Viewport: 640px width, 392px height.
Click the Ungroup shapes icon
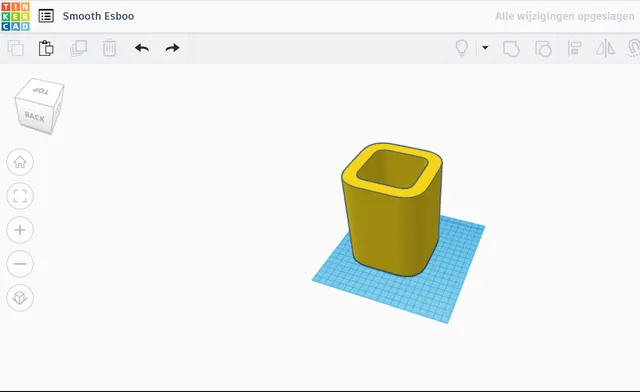coord(543,49)
